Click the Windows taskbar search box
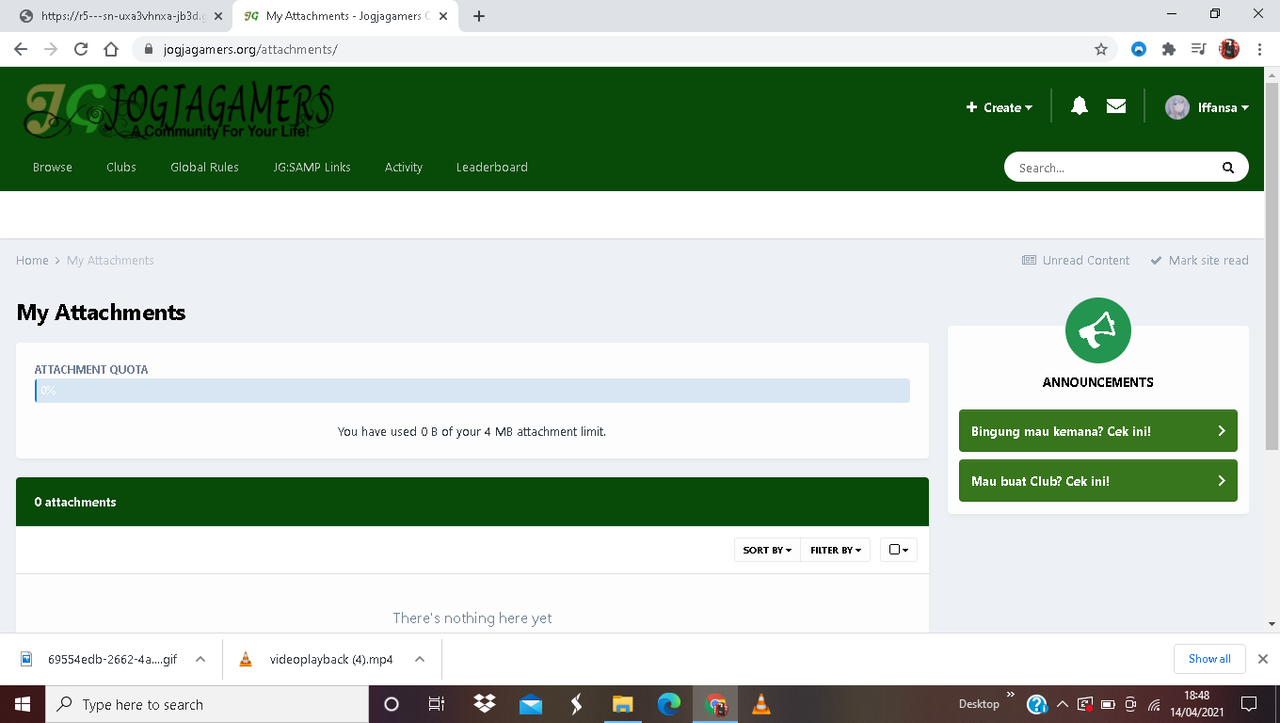 [207, 704]
